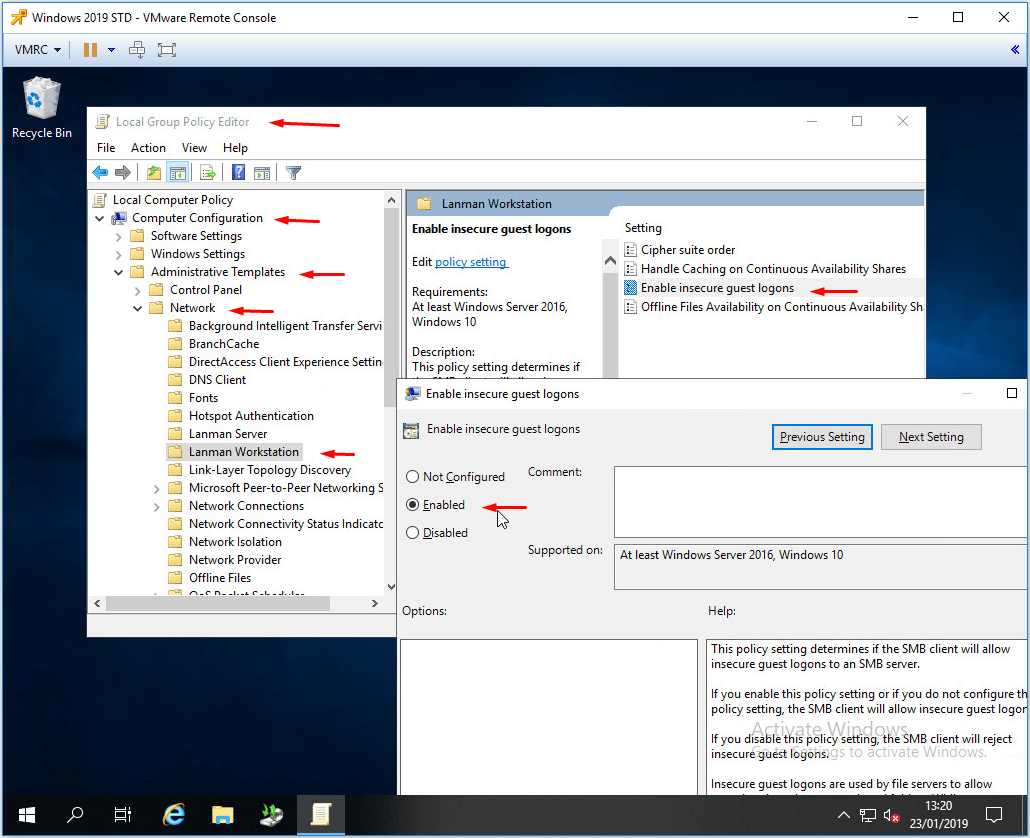
Task: Open Server Manager taskbar icon
Action: (271, 815)
